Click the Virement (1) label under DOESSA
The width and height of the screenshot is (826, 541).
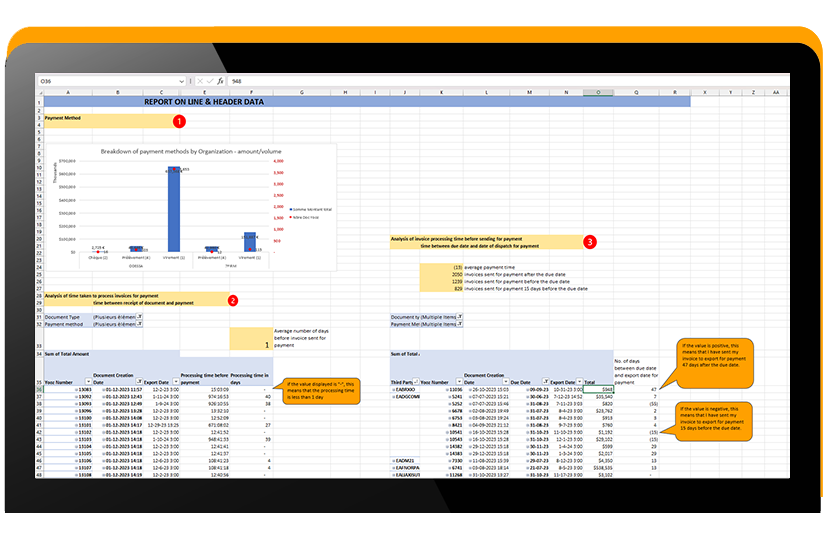[x=174, y=258]
